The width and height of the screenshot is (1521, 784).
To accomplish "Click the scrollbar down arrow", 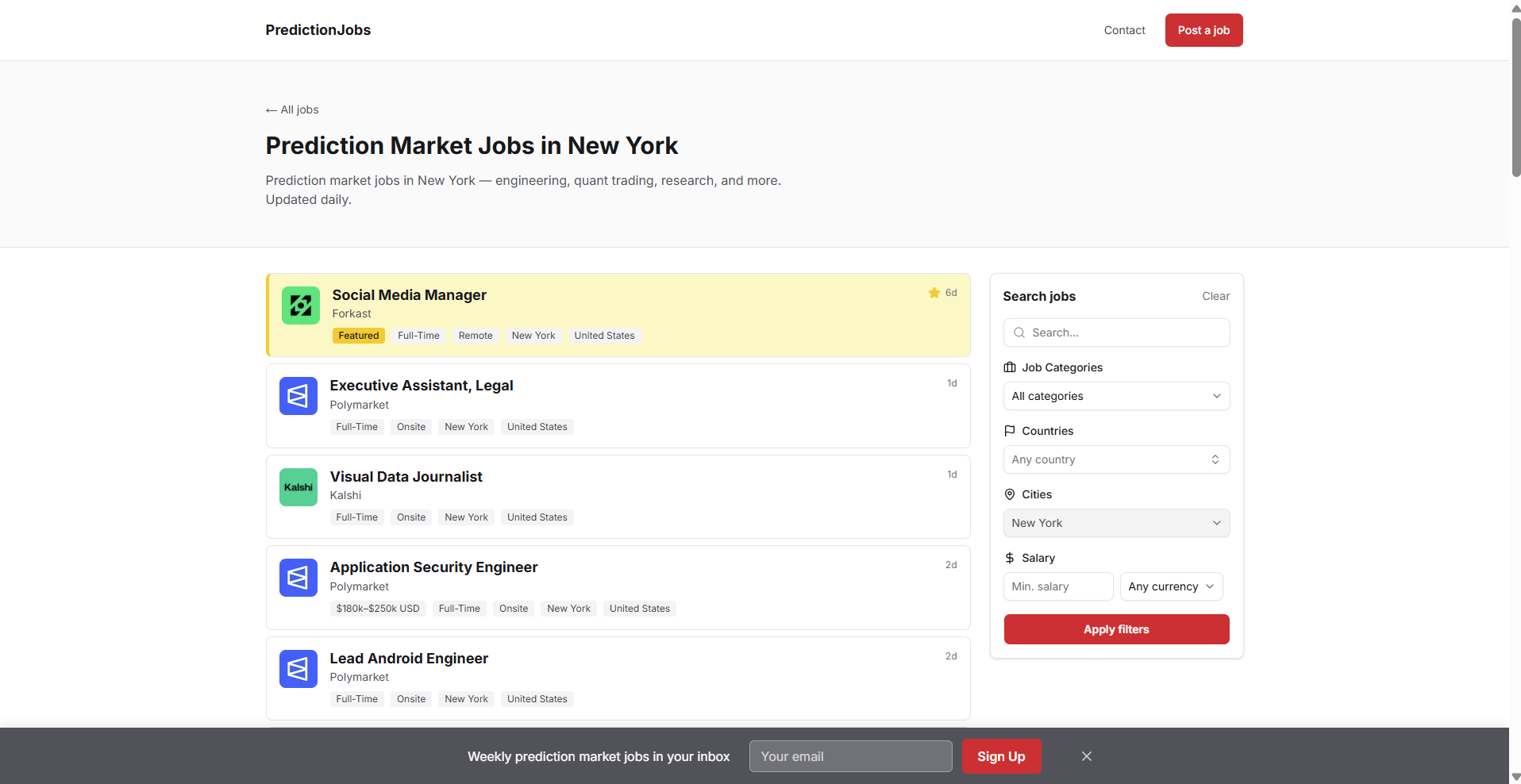I will [1515, 777].
